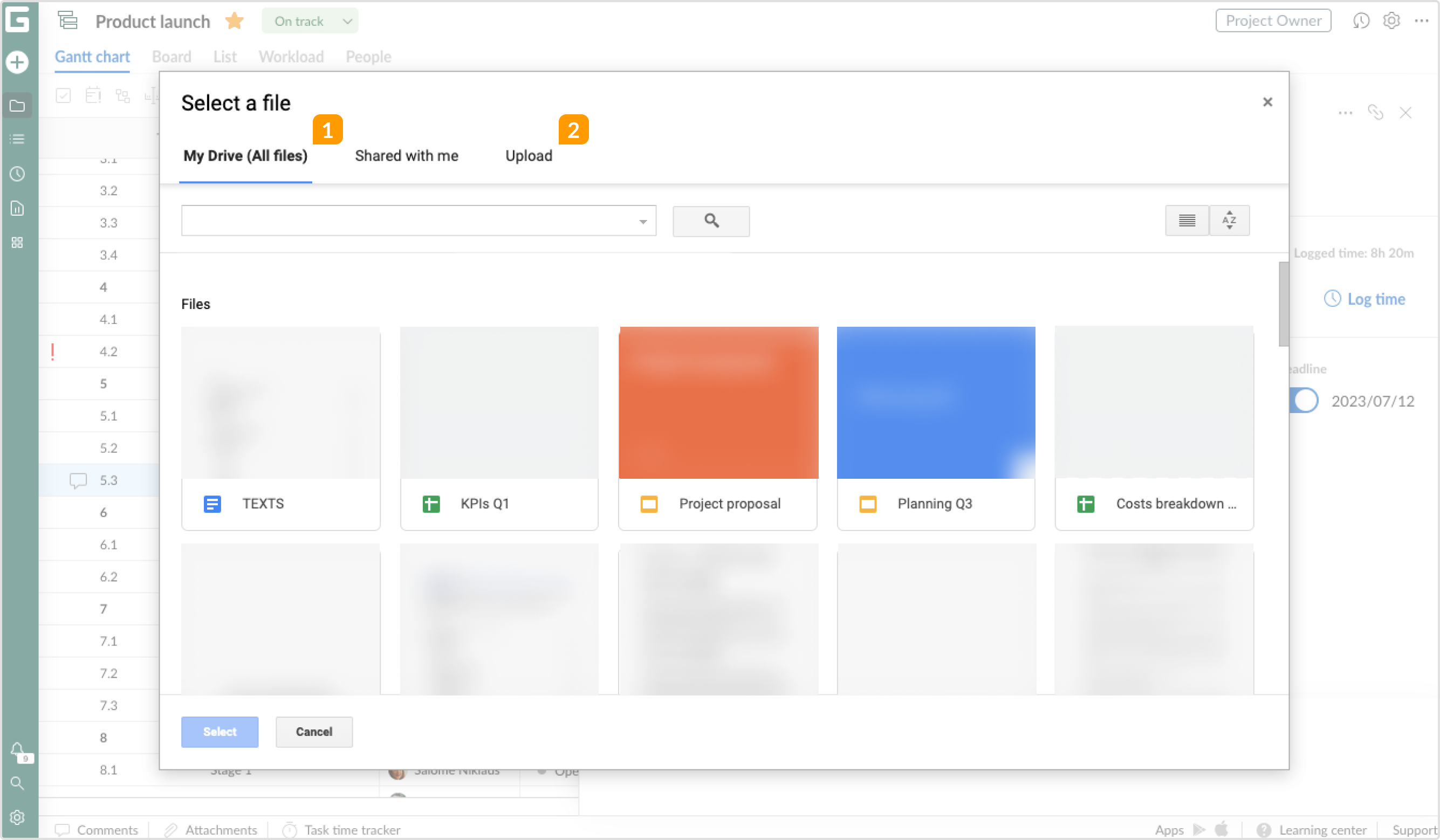This screenshot has height=840, width=1440.
Task: Open the projects folder icon in sidebar
Action: 18,106
